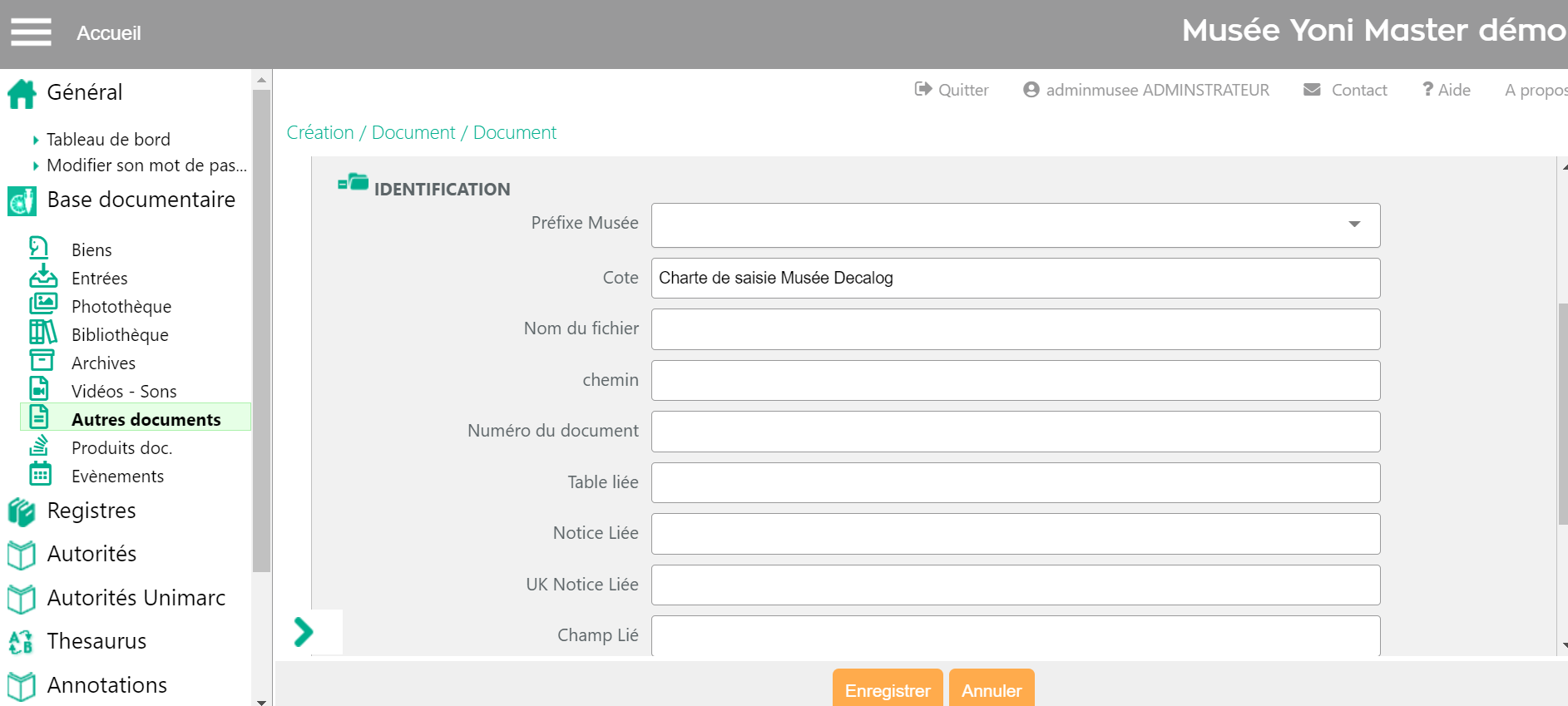The width and height of the screenshot is (1568, 706).
Task: Click the Contact envelope icon
Action: (x=1312, y=89)
